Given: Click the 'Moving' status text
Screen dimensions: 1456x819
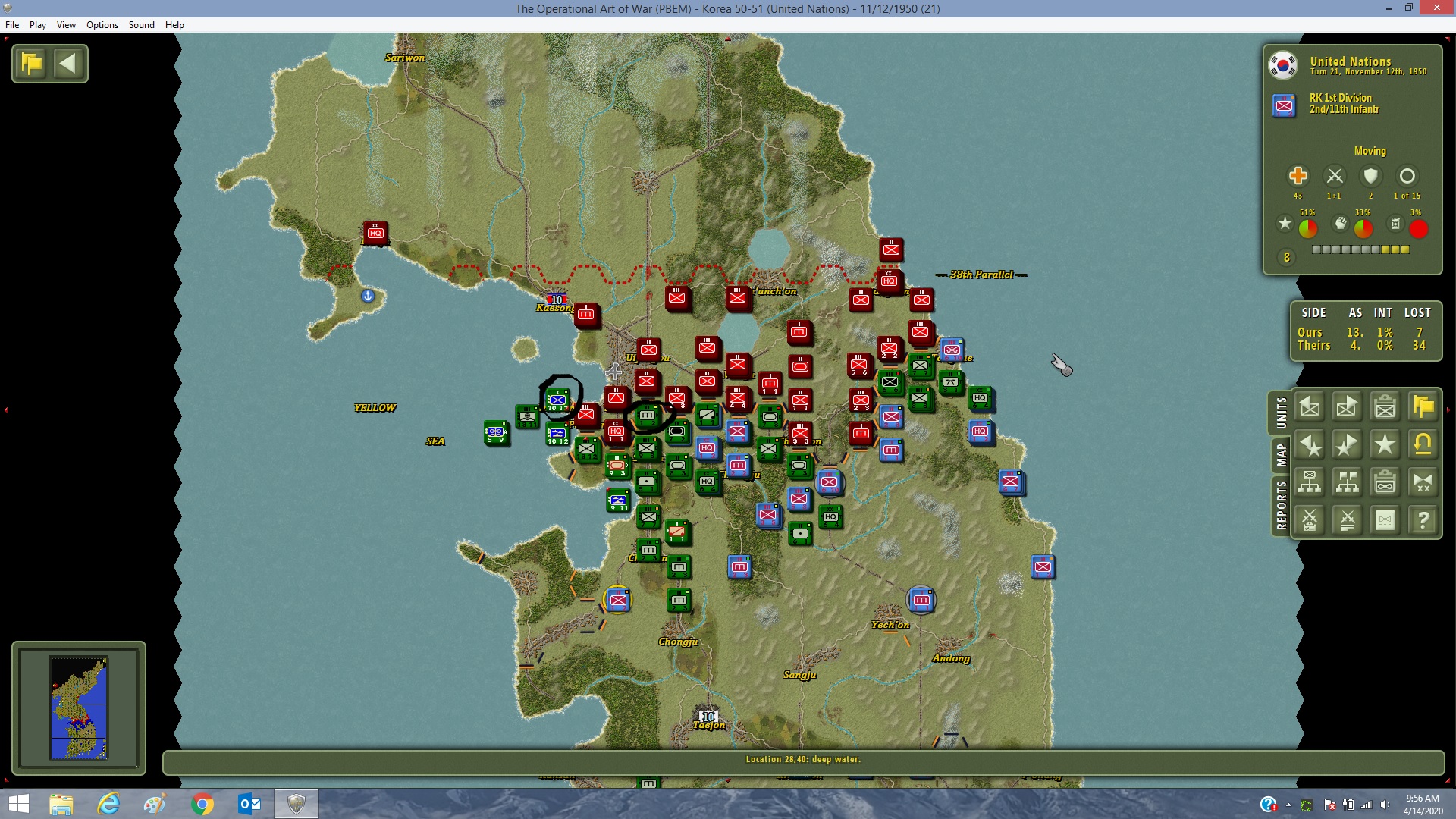Looking at the screenshot, I should [1370, 151].
